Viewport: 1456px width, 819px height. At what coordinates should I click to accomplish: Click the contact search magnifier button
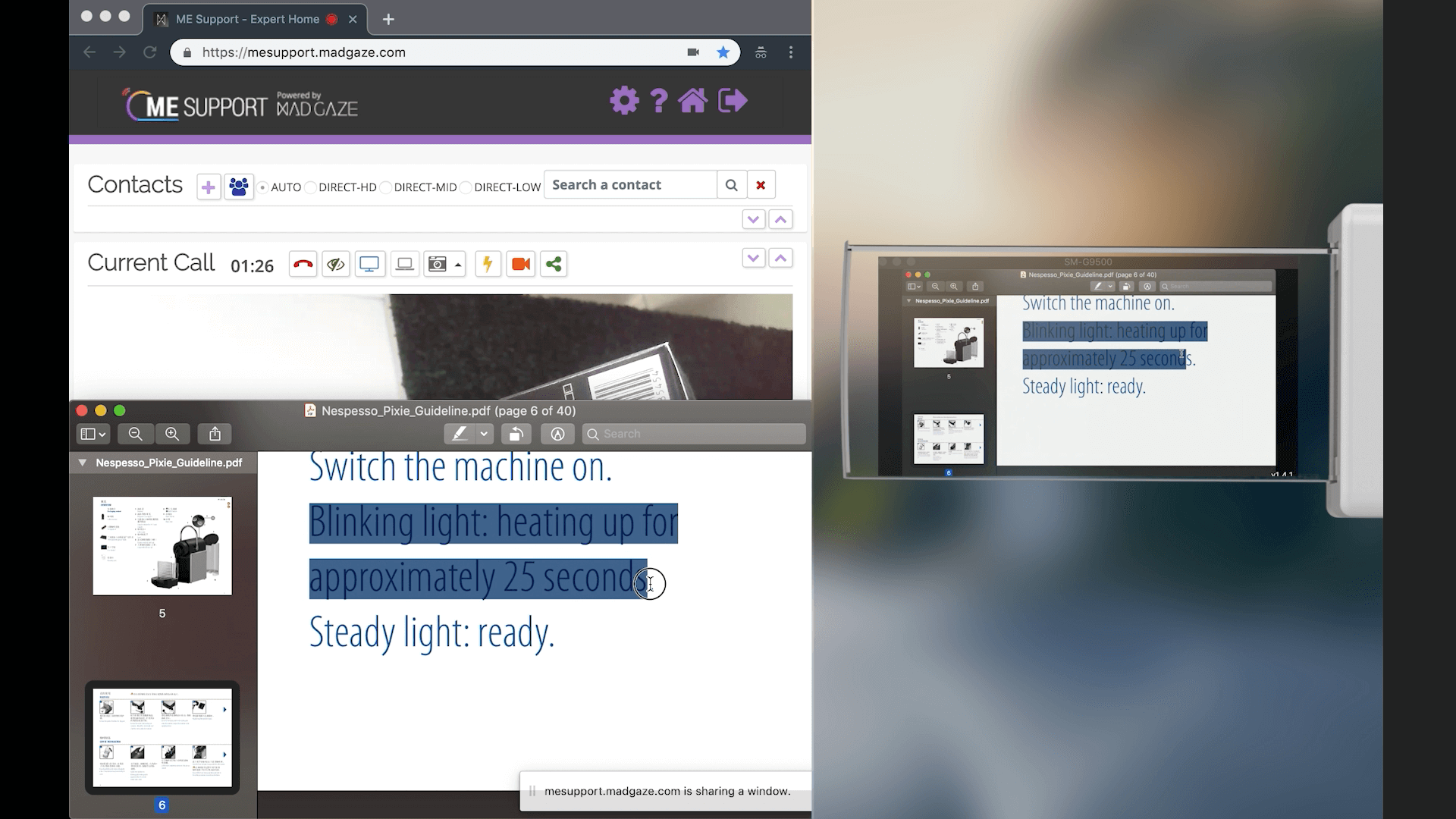731,185
